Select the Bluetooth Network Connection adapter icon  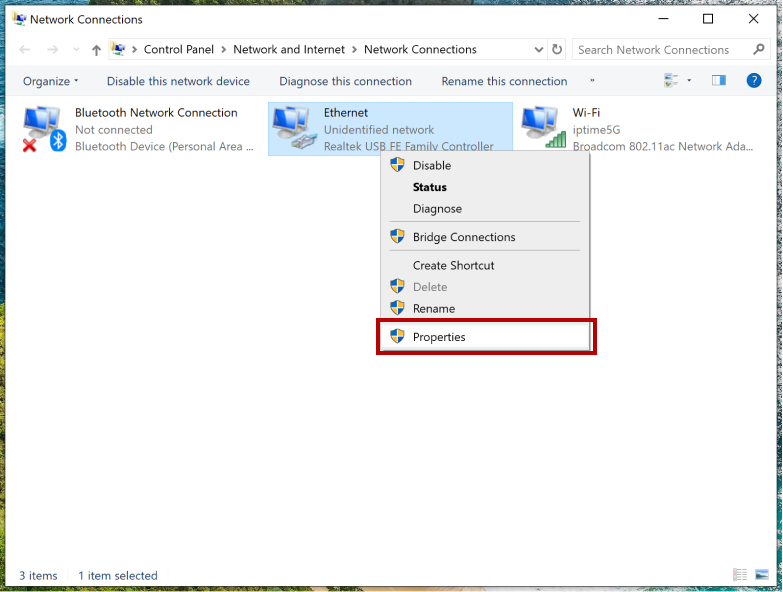[43, 129]
